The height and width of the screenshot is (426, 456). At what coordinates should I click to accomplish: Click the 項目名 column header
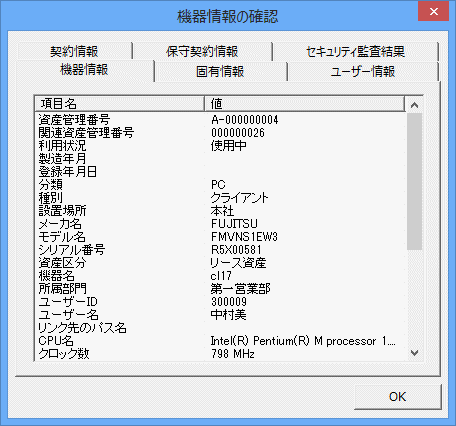pos(119,104)
